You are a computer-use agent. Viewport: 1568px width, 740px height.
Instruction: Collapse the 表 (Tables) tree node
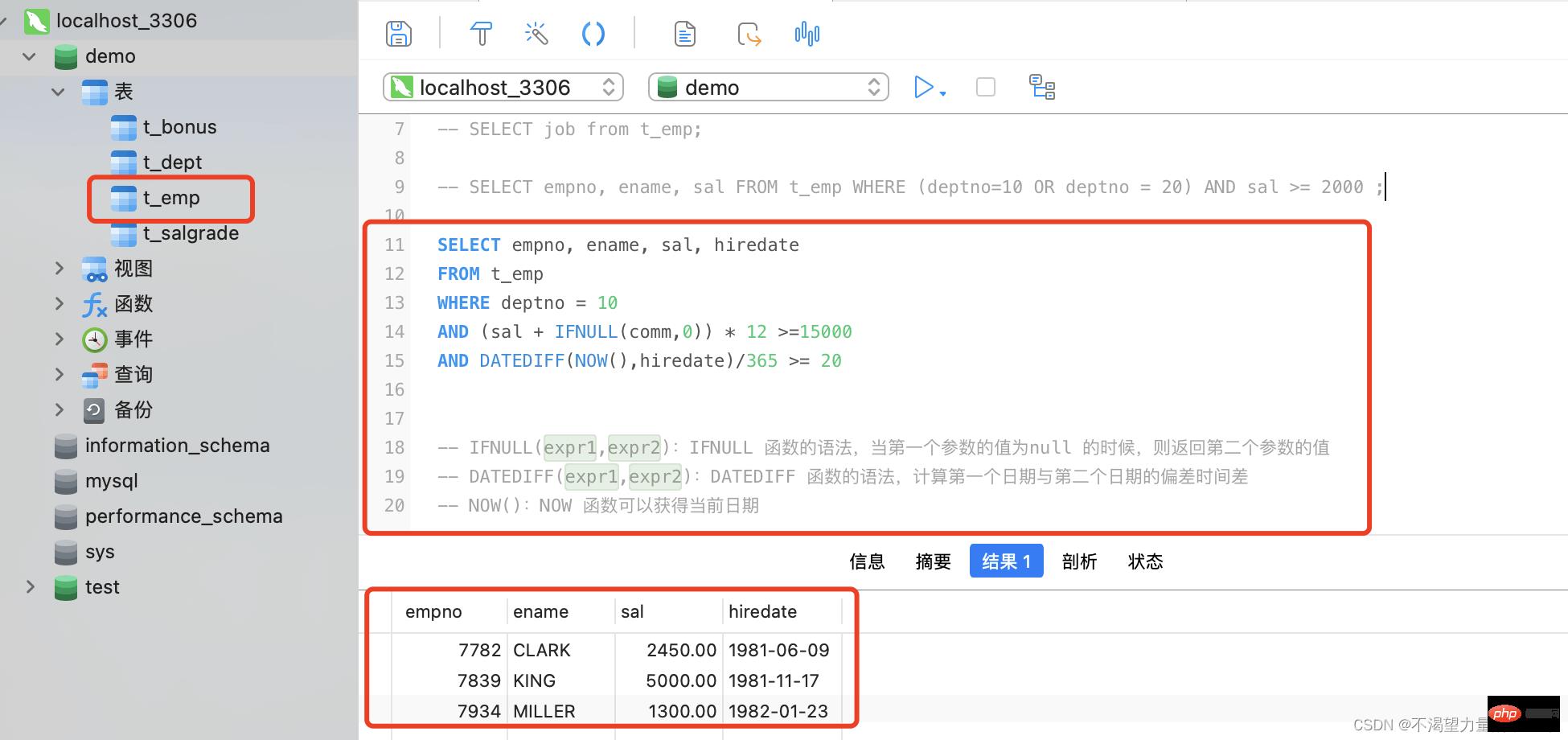pos(58,92)
